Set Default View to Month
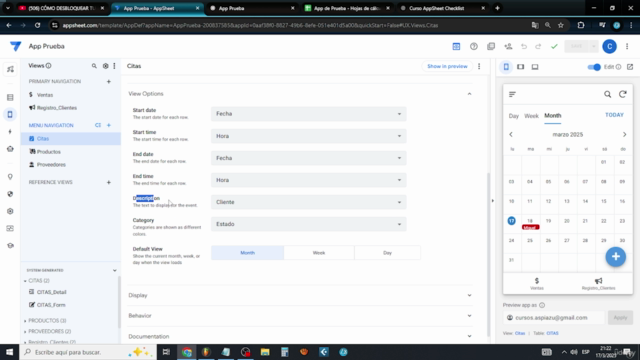 pos(247,253)
